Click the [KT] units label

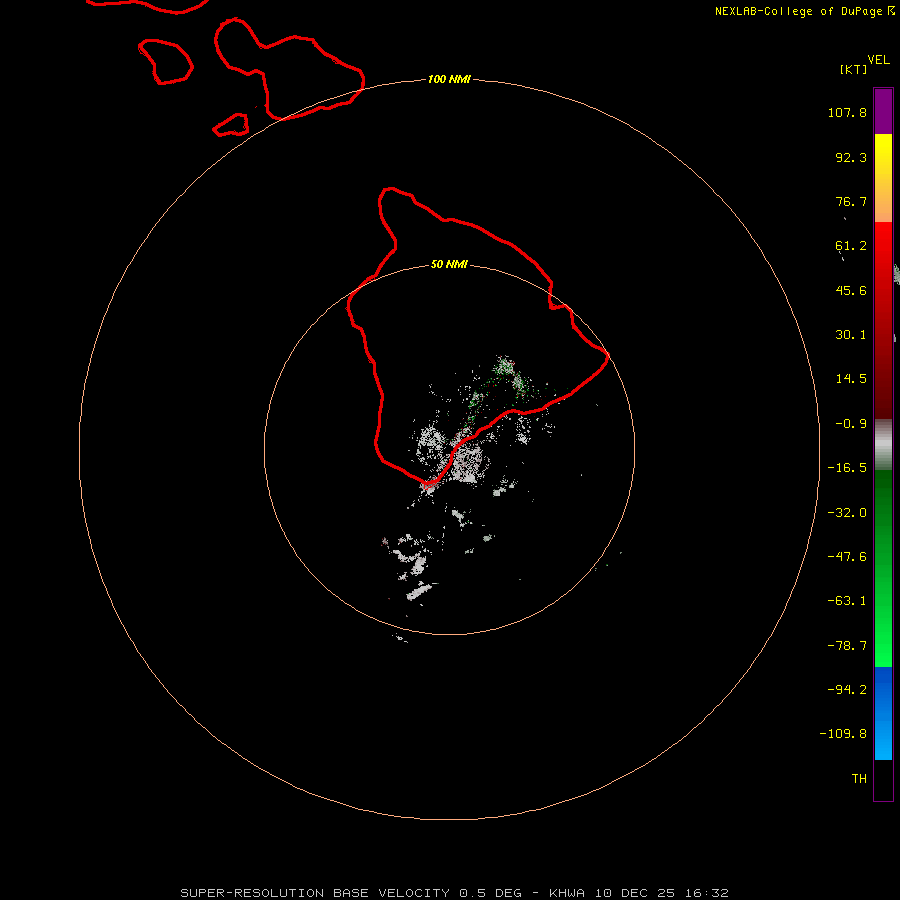[854, 69]
